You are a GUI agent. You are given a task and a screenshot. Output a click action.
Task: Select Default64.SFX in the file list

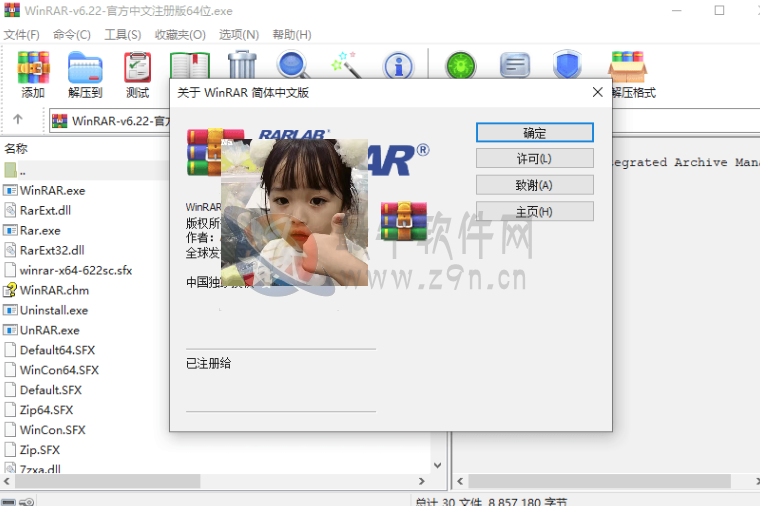[x=57, y=350]
